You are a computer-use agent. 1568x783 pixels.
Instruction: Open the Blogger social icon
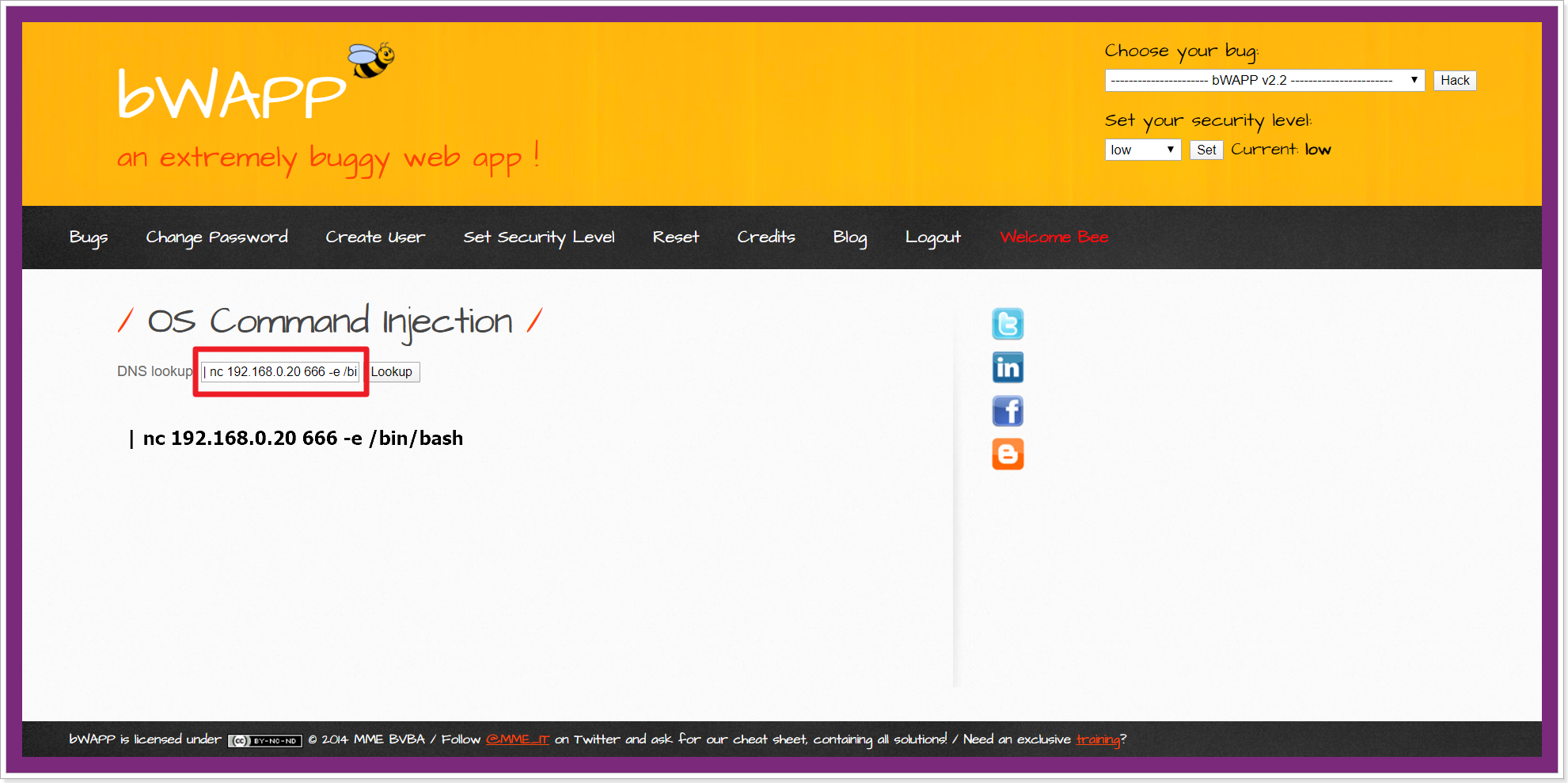pyautogui.click(x=1008, y=454)
